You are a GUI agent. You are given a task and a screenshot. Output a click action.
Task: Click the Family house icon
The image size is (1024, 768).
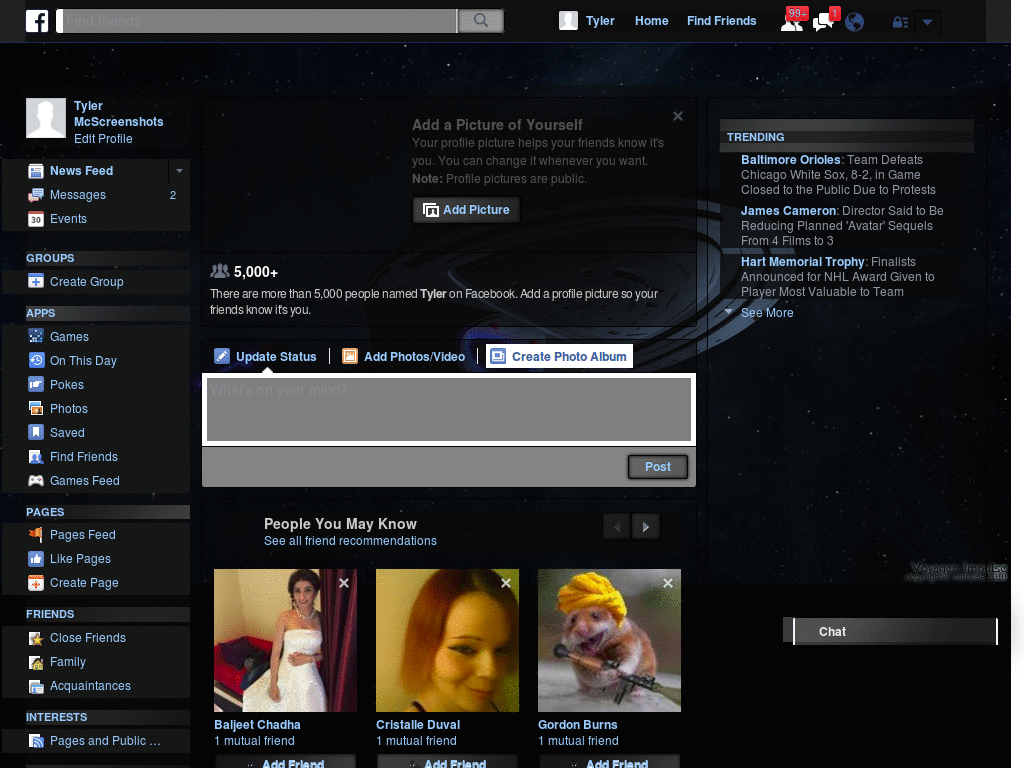[36, 662]
